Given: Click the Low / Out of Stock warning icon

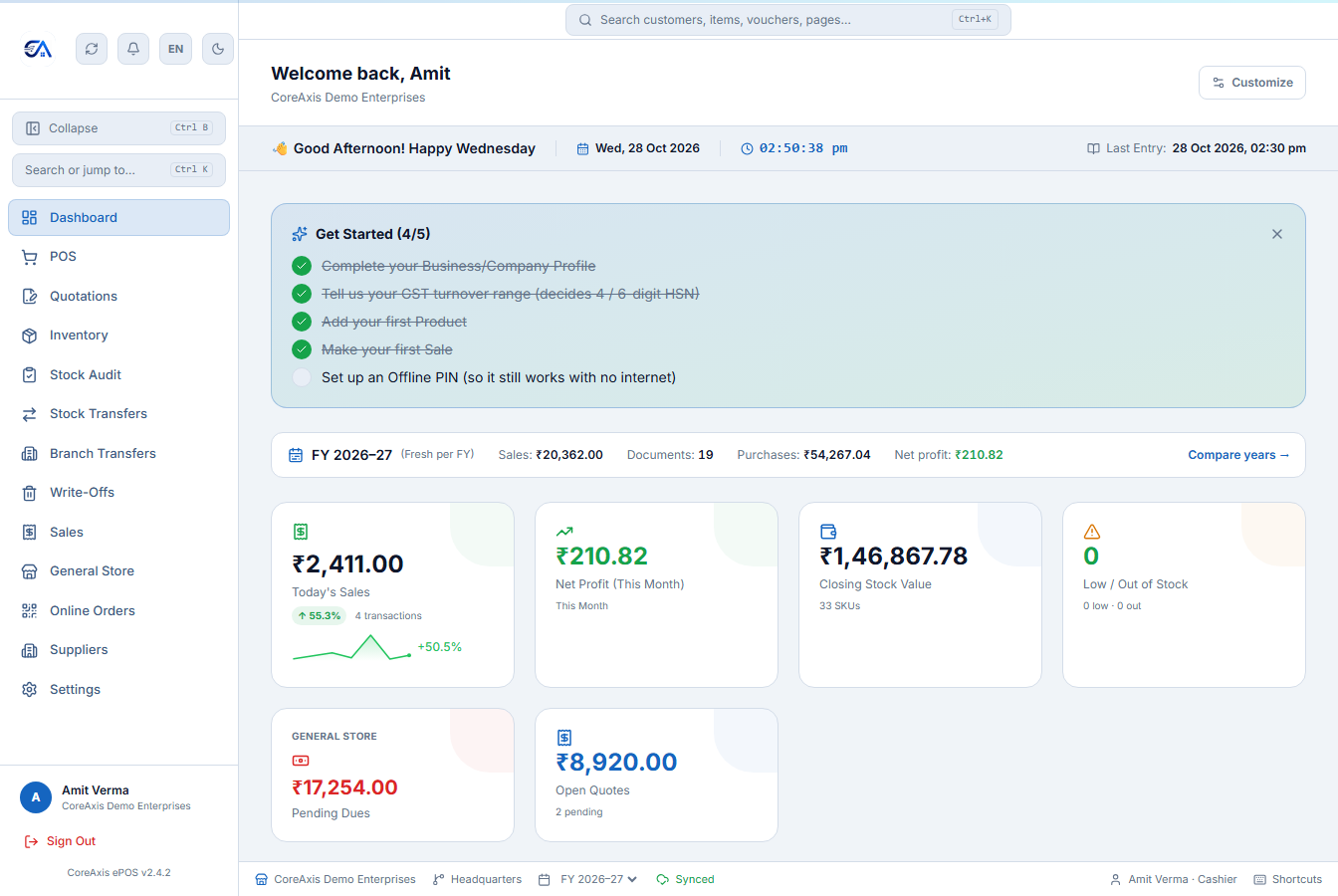Looking at the screenshot, I should (1092, 532).
